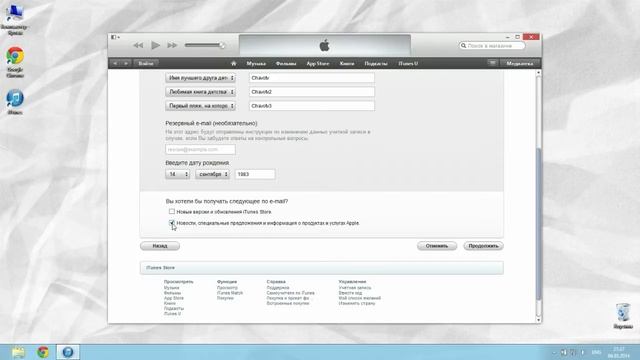Open footer link Самоучители по iTunes

coord(291,293)
